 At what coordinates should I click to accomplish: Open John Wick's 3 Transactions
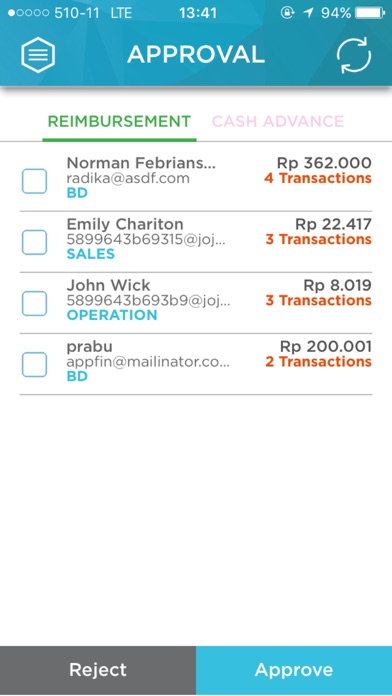click(x=318, y=301)
